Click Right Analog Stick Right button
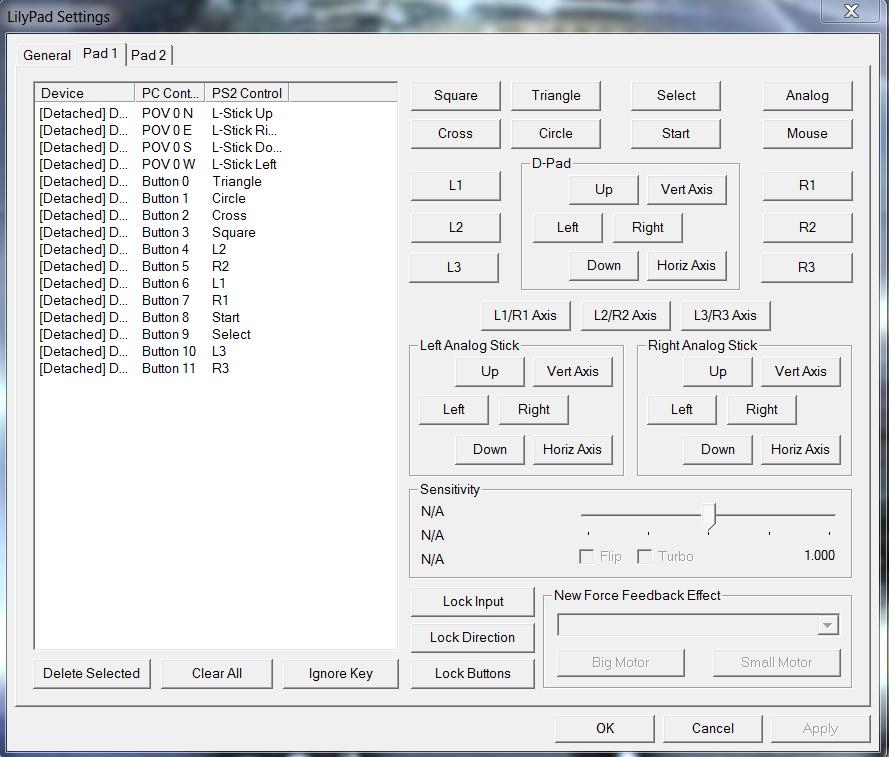Screen dimensions: 889x757 point(762,409)
